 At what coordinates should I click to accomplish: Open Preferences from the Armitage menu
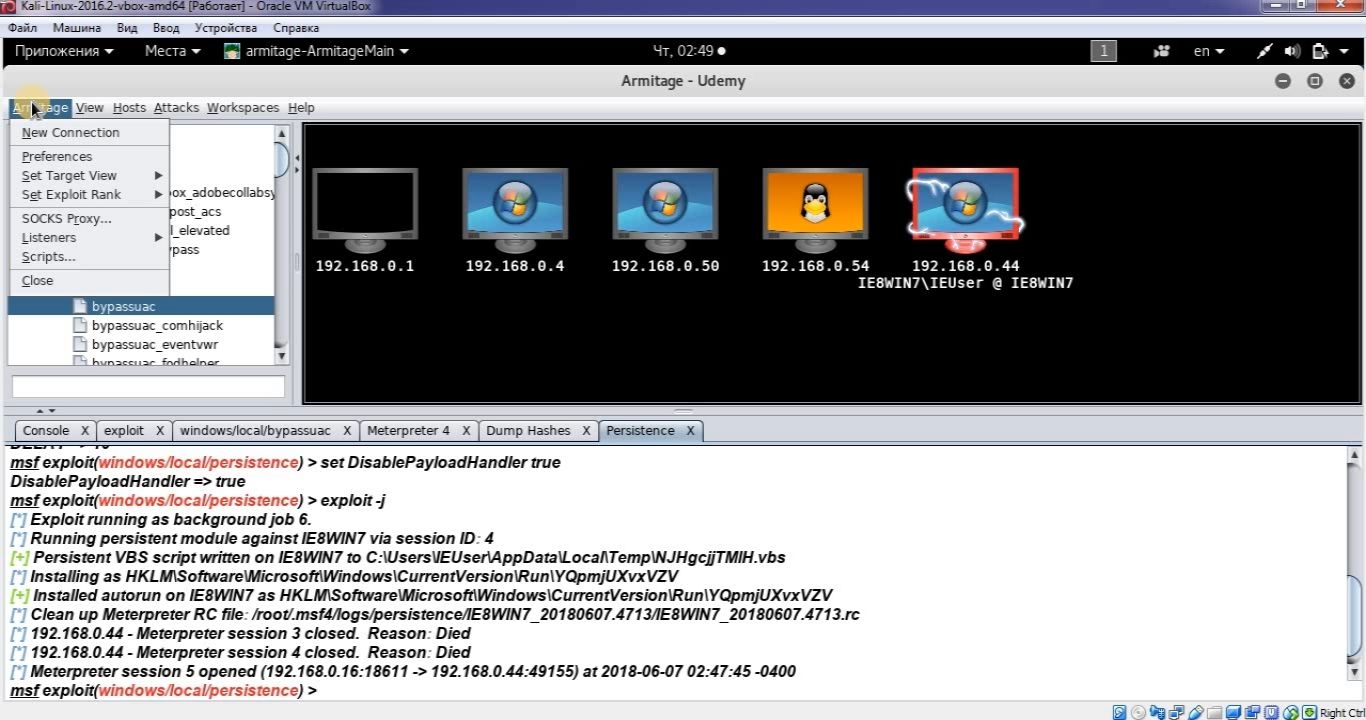pyautogui.click(x=89, y=156)
